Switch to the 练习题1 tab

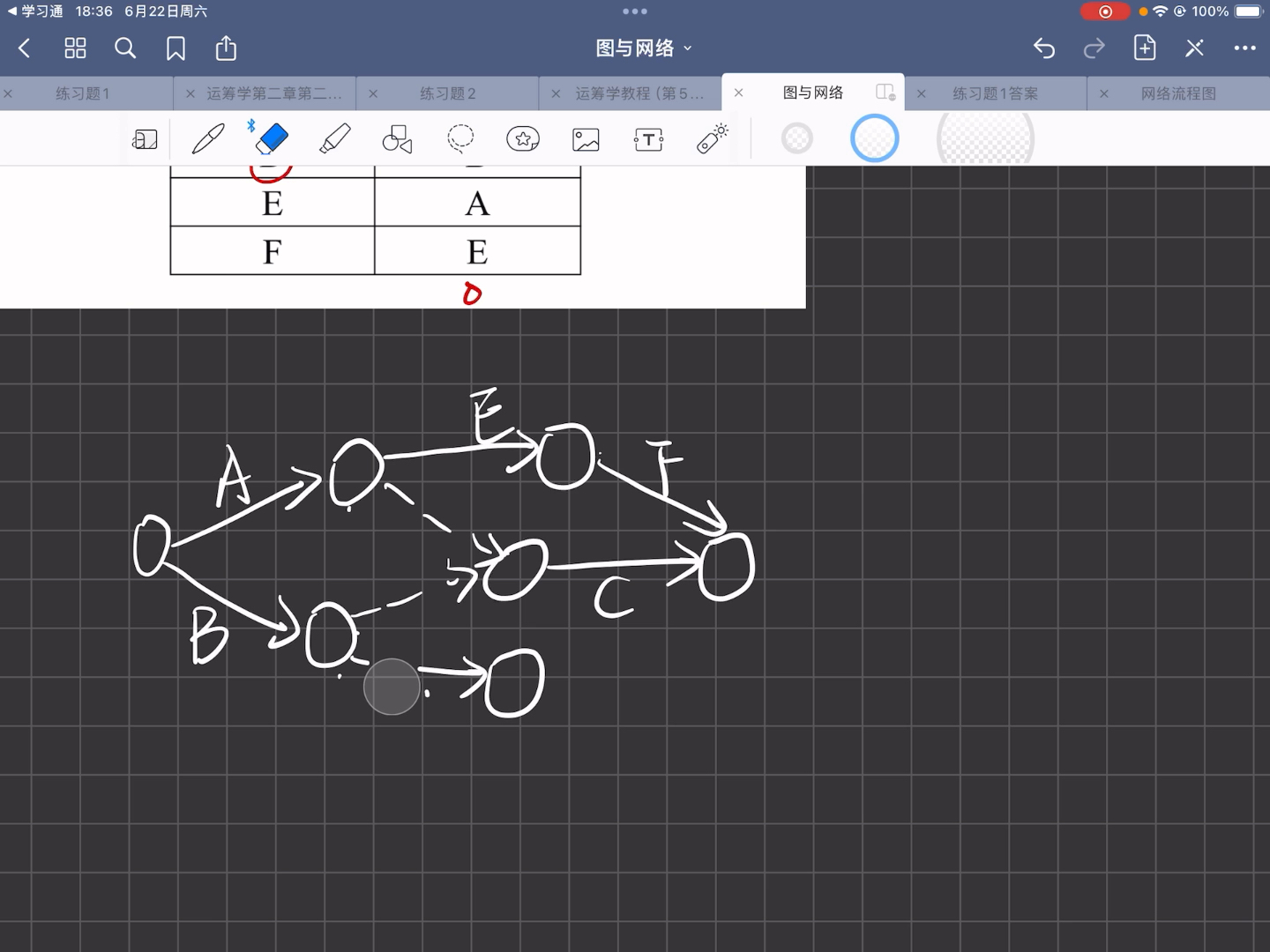pos(83,93)
